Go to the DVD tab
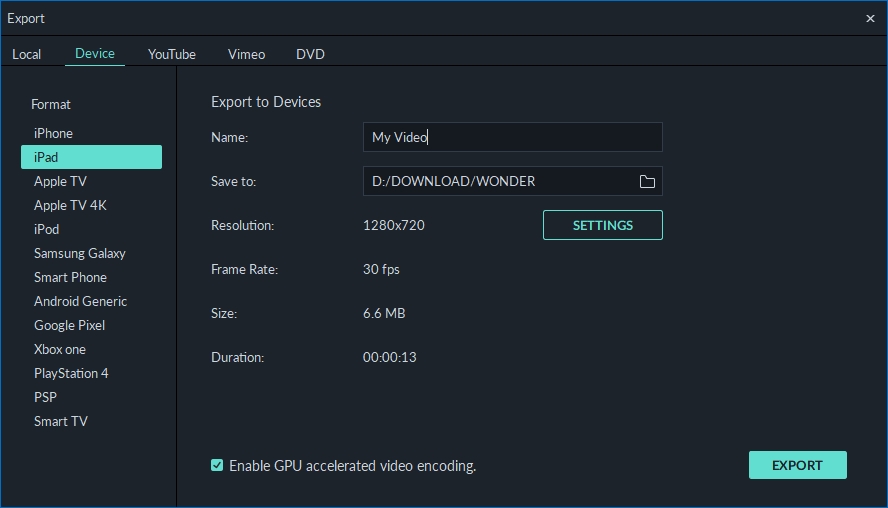Image resolution: width=888 pixels, height=508 pixels. tap(310, 54)
